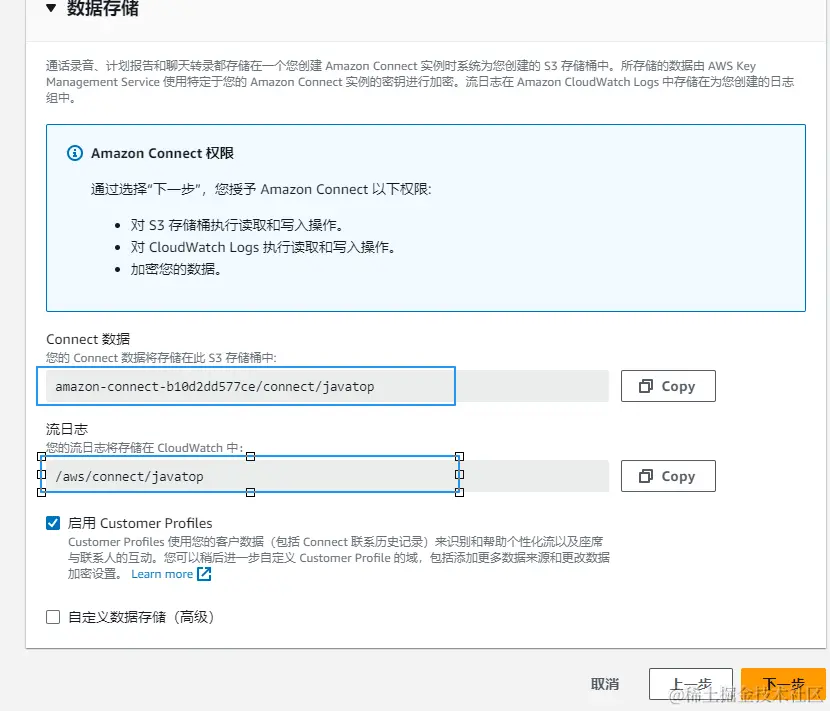Copy the /aws/connect/javatop log path

click(668, 476)
